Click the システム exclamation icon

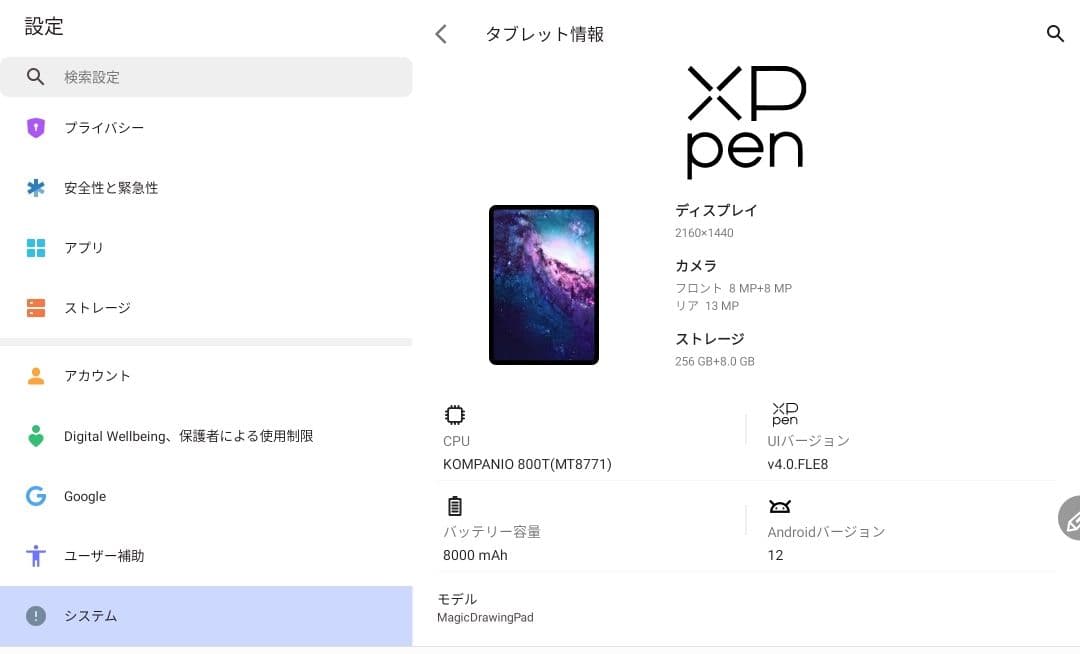pyautogui.click(x=36, y=615)
